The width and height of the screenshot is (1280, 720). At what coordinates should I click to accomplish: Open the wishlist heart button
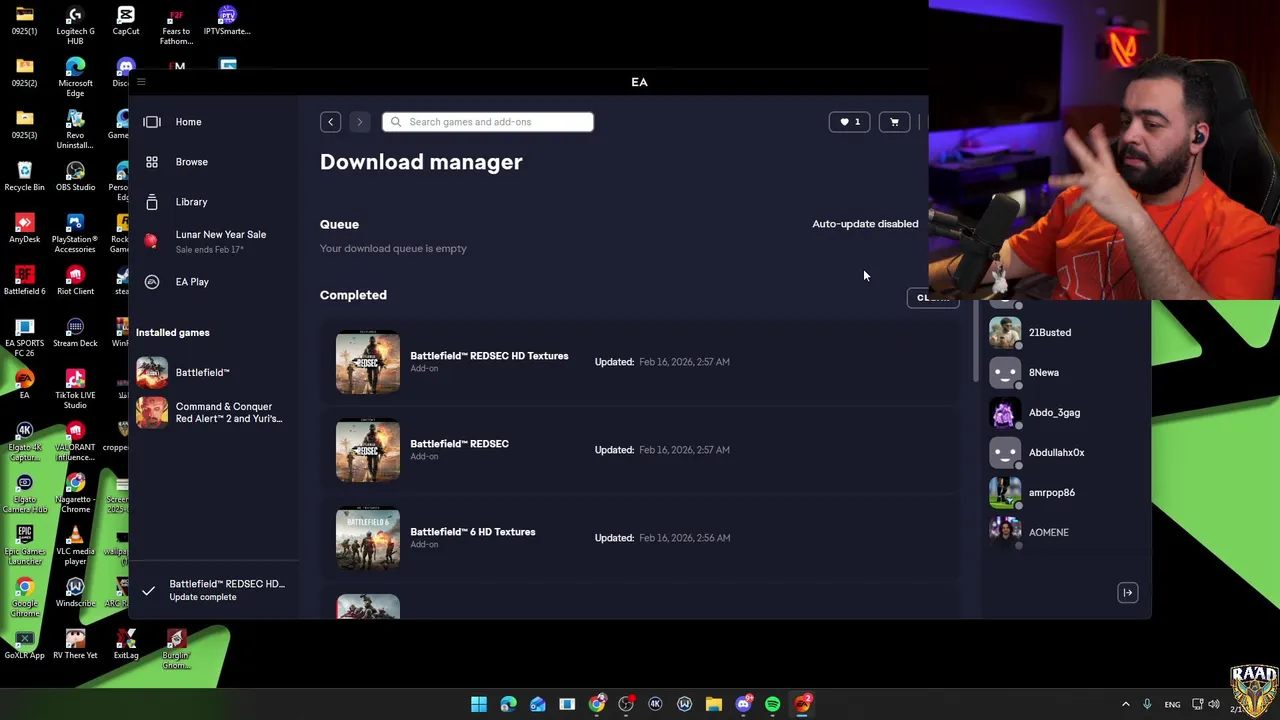[x=850, y=122]
